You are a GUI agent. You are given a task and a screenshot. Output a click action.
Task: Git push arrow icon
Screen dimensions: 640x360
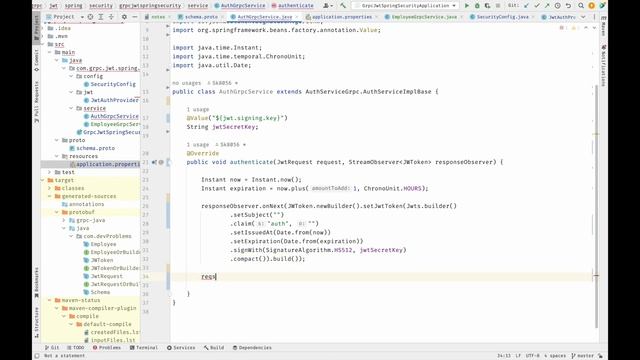547,6
